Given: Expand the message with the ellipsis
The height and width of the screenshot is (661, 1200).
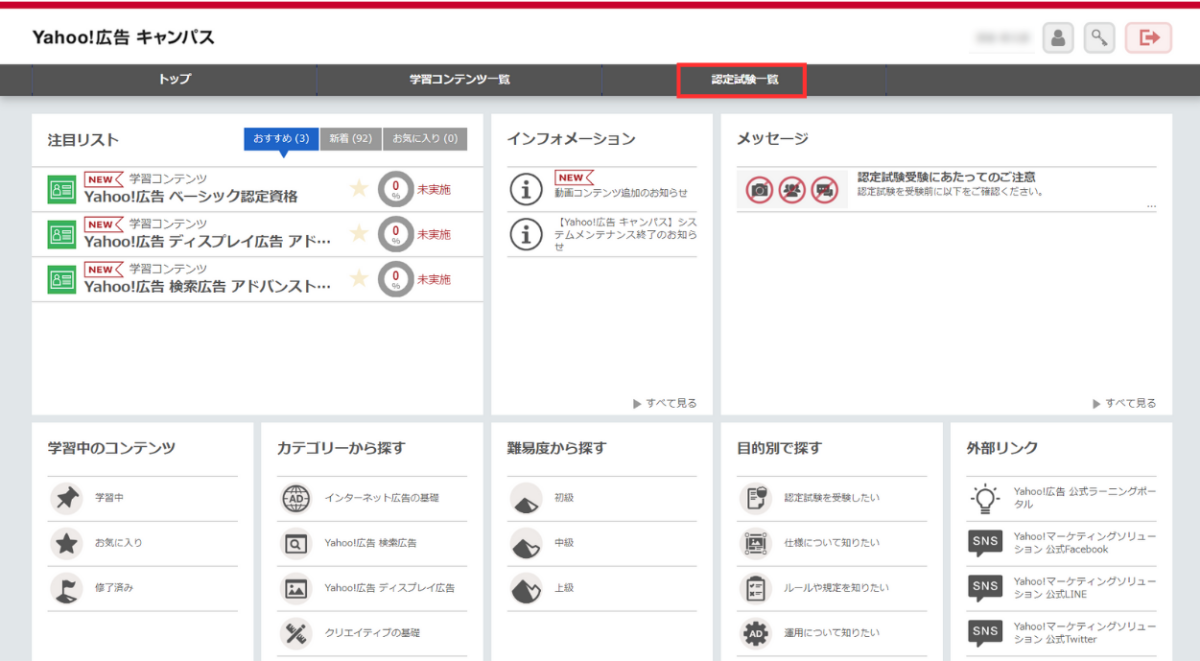Looking at the screenshot, I should tap(1151, 205).
